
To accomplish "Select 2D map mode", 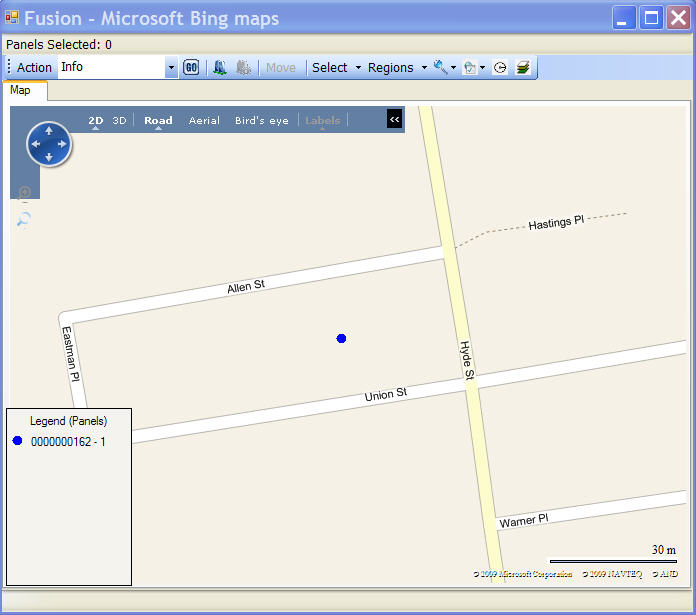I will (x=96, y=121).
